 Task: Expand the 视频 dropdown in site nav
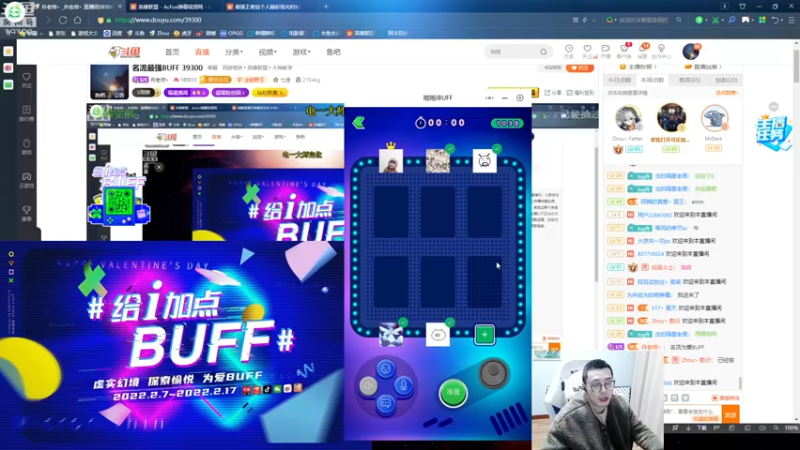[x=267, y=52]
